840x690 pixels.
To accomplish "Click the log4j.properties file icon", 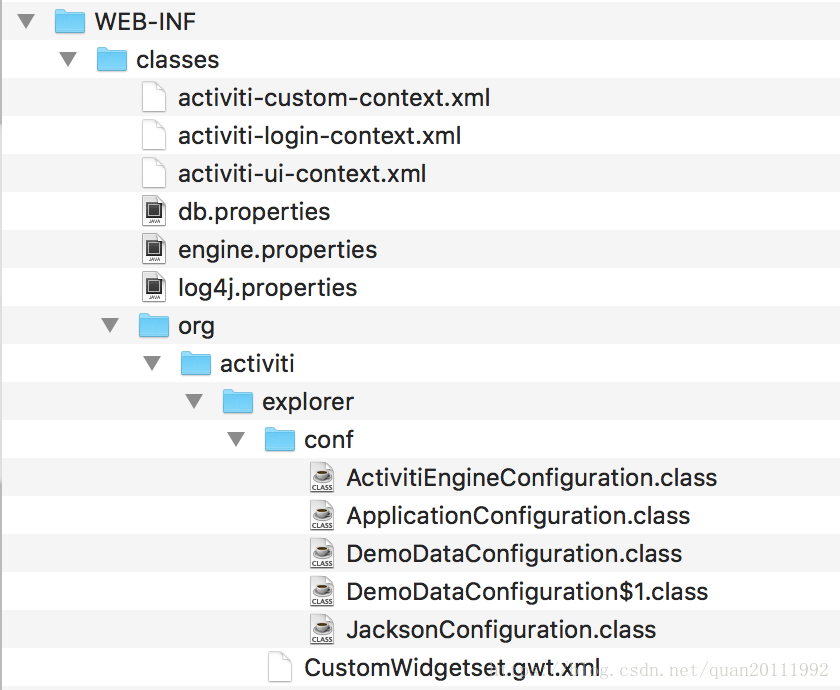I will pyautogui.click(x=154, y=287).
